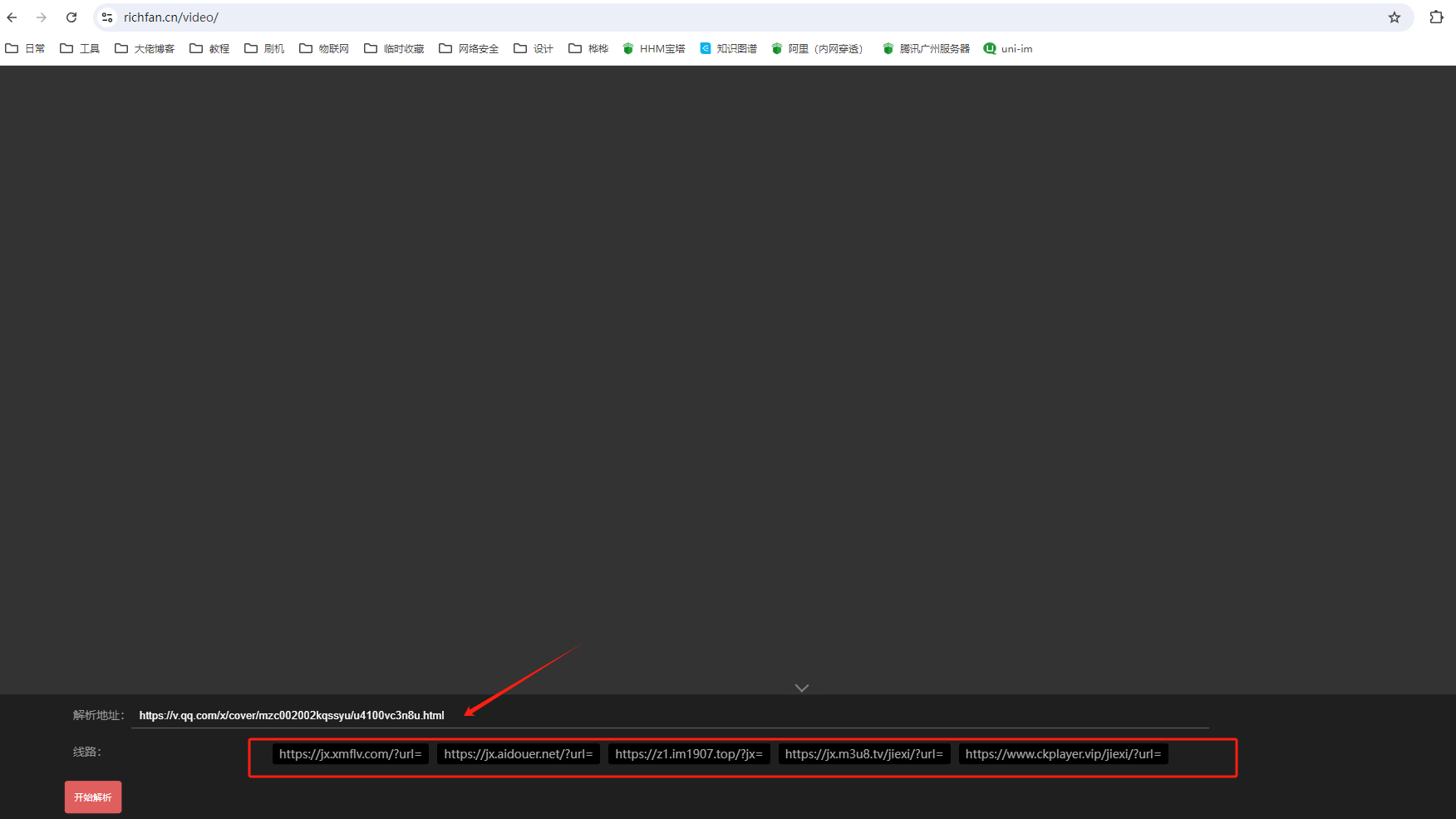1456x819 pixels.
Task: Select the jx.m3u8.tv/jiexi parsing line
Action: click(x=864, y=754)
